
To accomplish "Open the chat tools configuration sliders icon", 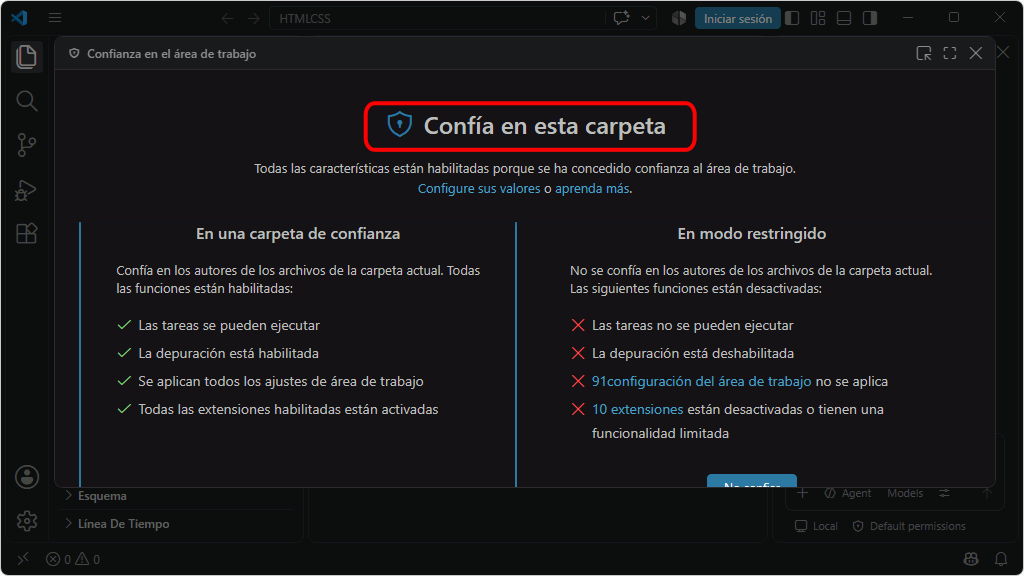I will click(x=944, y=493).
